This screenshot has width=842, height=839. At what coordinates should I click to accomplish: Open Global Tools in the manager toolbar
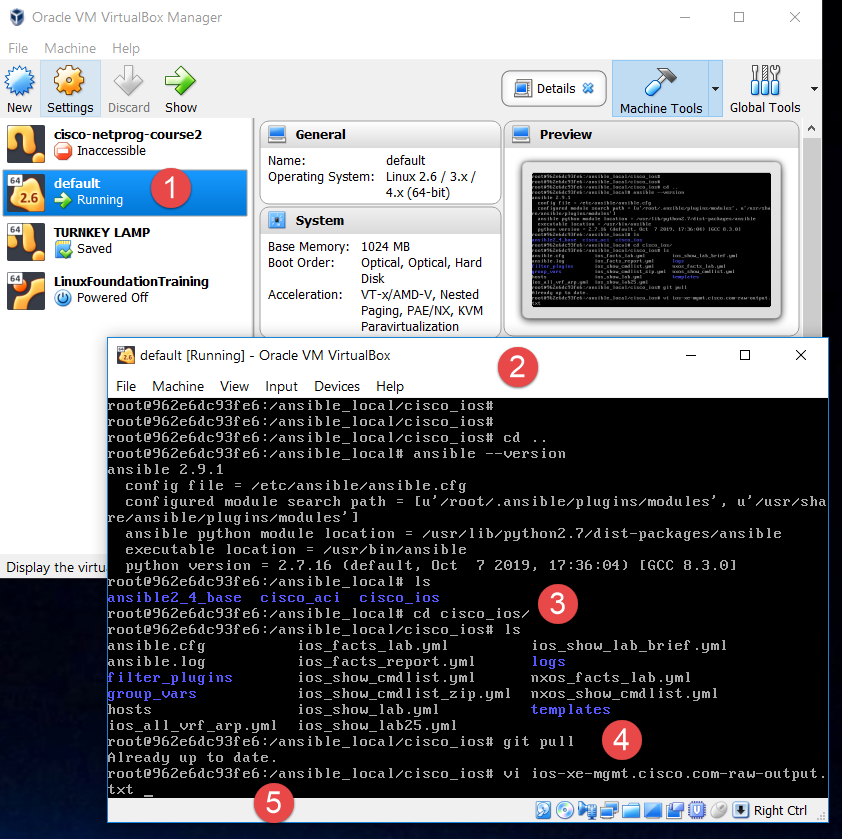tap(765, 89)
